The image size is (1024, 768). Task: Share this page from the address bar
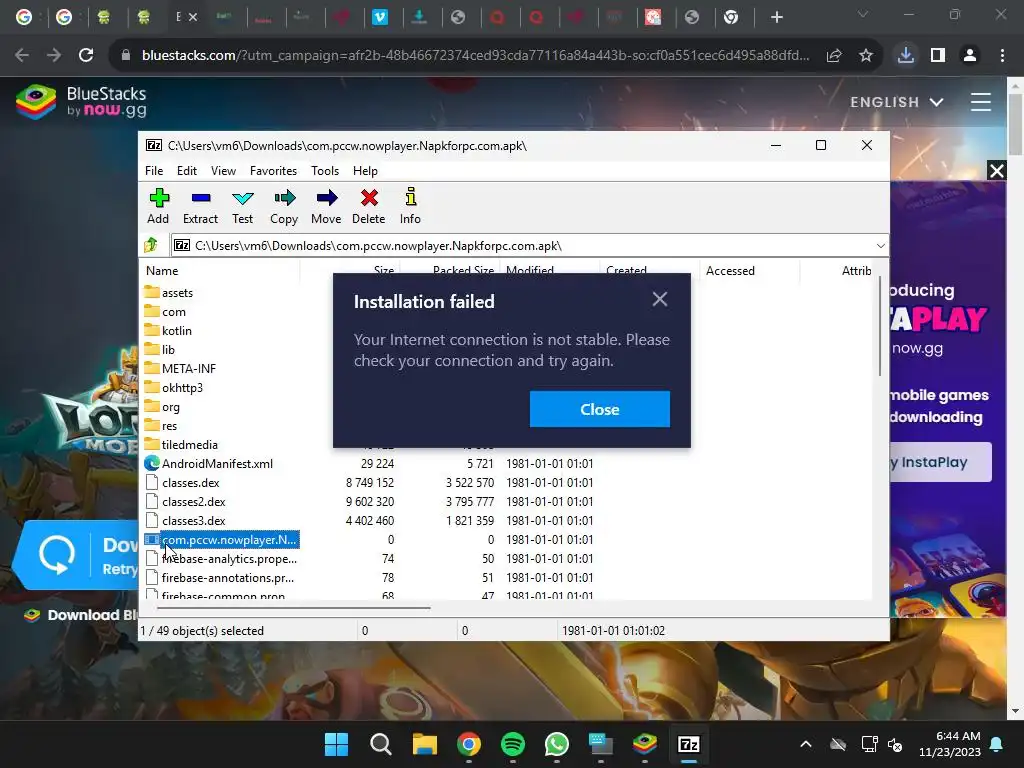click(834, 56)
